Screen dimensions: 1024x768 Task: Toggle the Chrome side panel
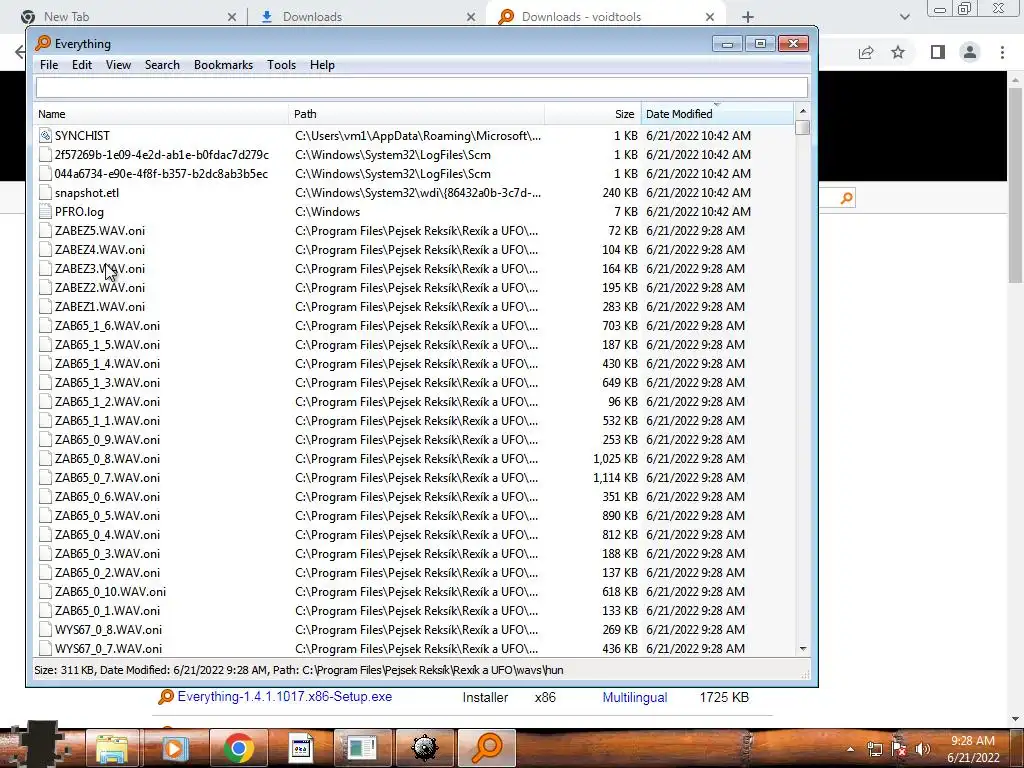pos(938,52)
